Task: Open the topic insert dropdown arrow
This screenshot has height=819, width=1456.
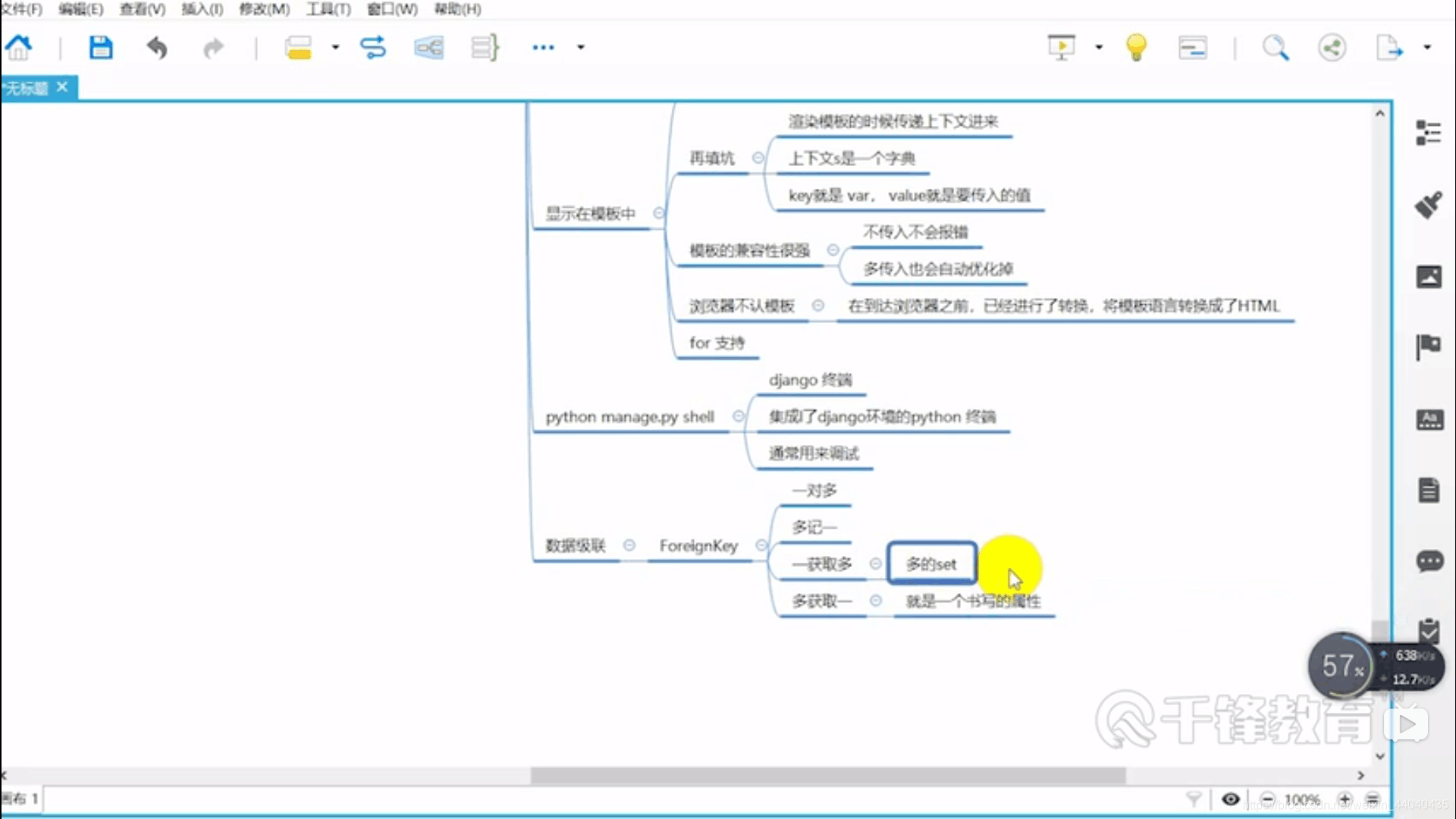Action: click(x=335, y=47)
